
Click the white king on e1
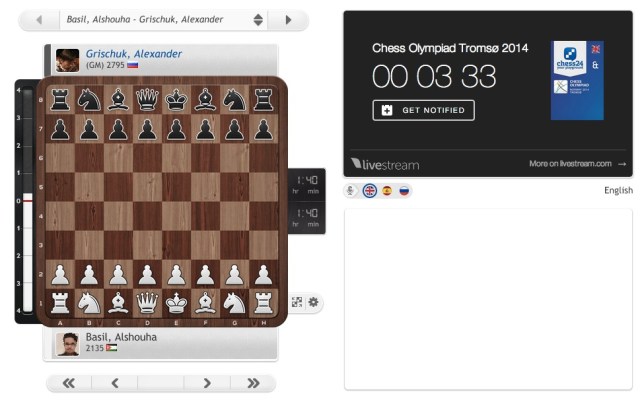[x=176, y=302]
